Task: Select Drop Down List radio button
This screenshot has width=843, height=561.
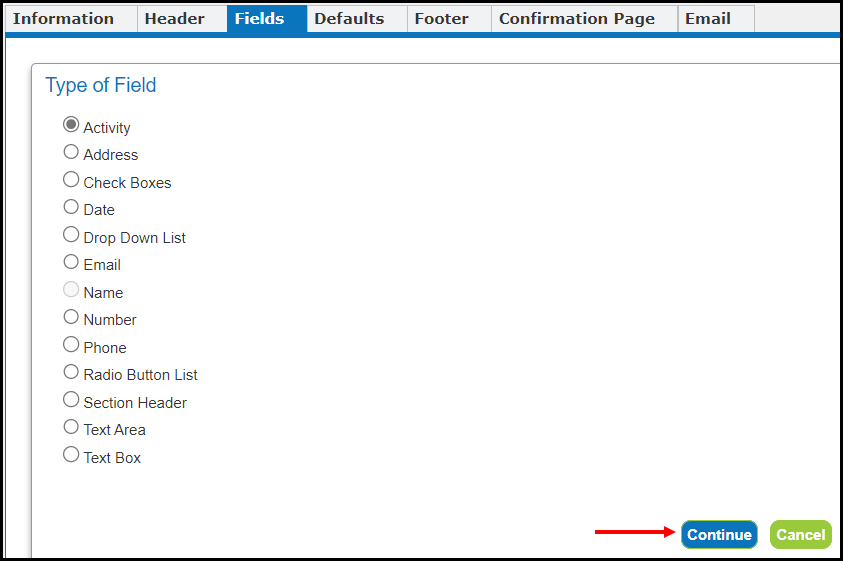Action: coord(71,235)
